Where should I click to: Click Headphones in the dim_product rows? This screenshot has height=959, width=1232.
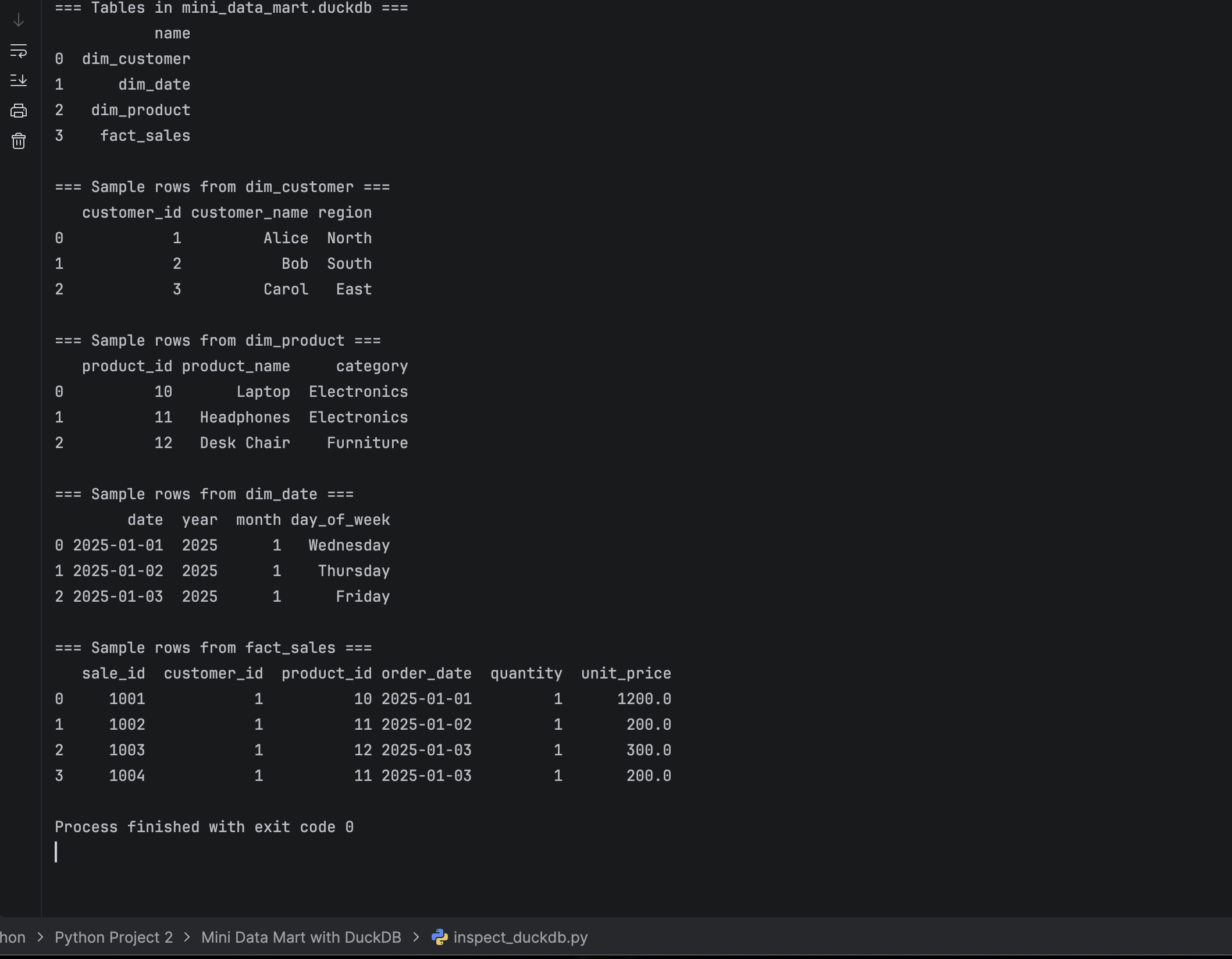tap(245, 417)
